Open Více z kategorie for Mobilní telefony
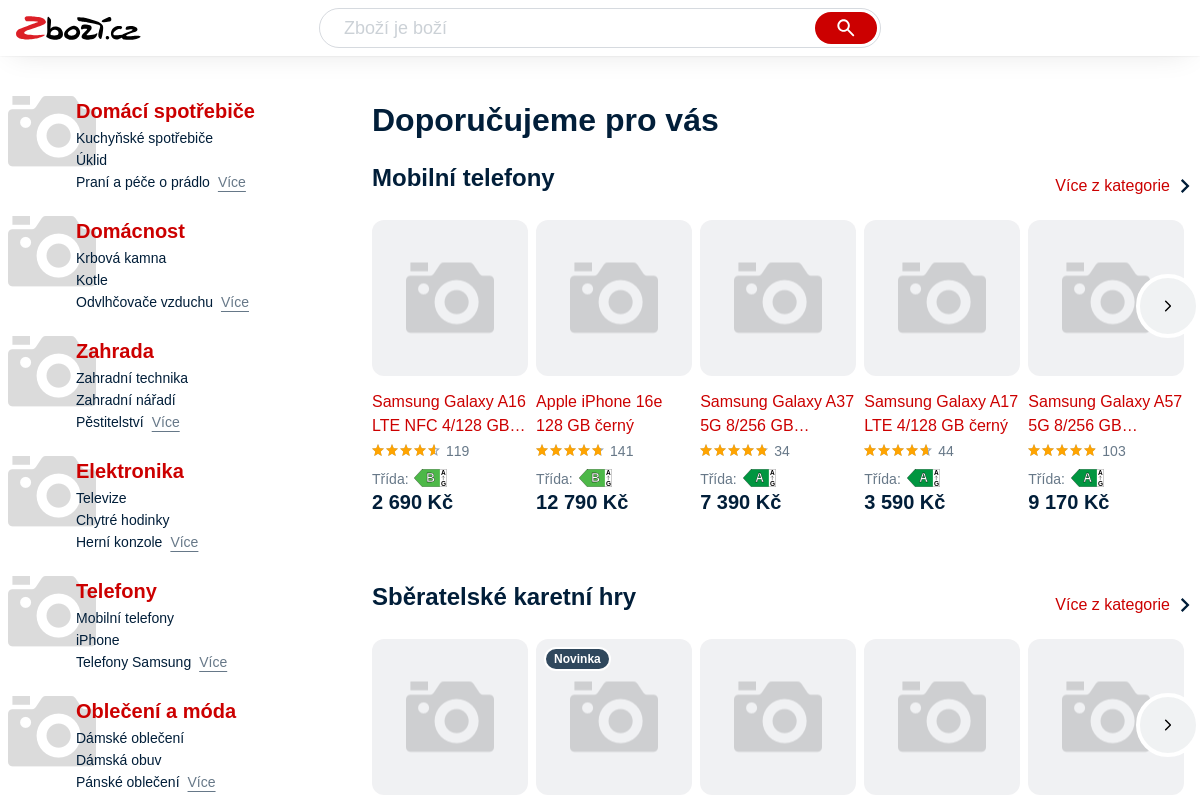 1123,186
